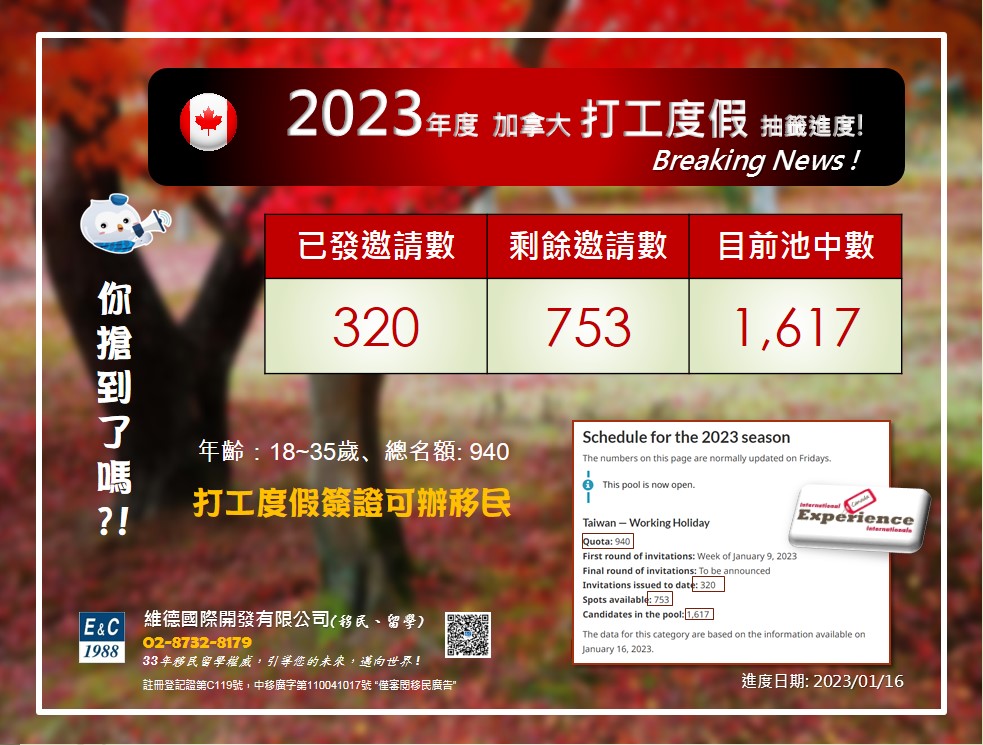Click the value 320 in the table

[376, 327]
